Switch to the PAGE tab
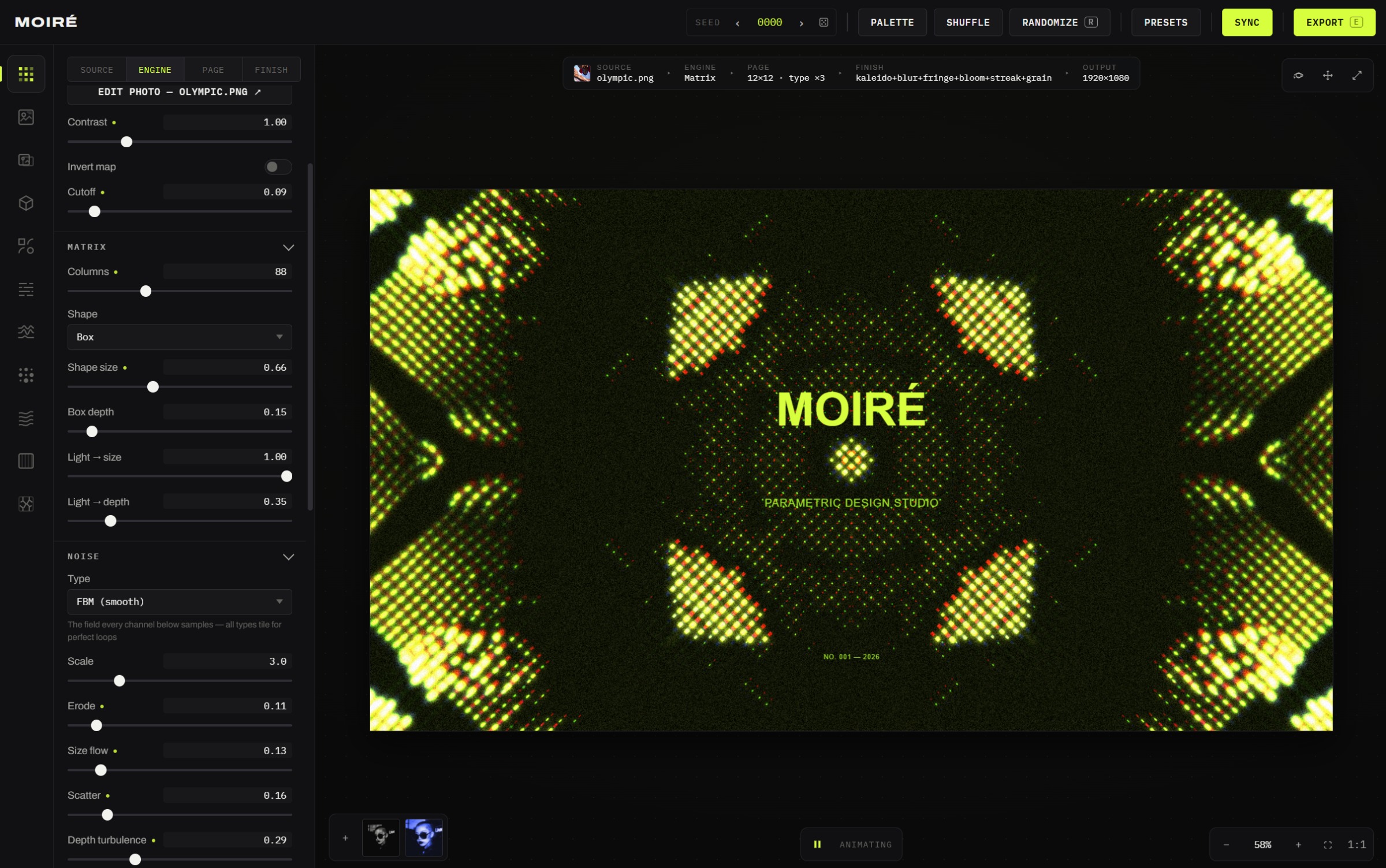 213,70
